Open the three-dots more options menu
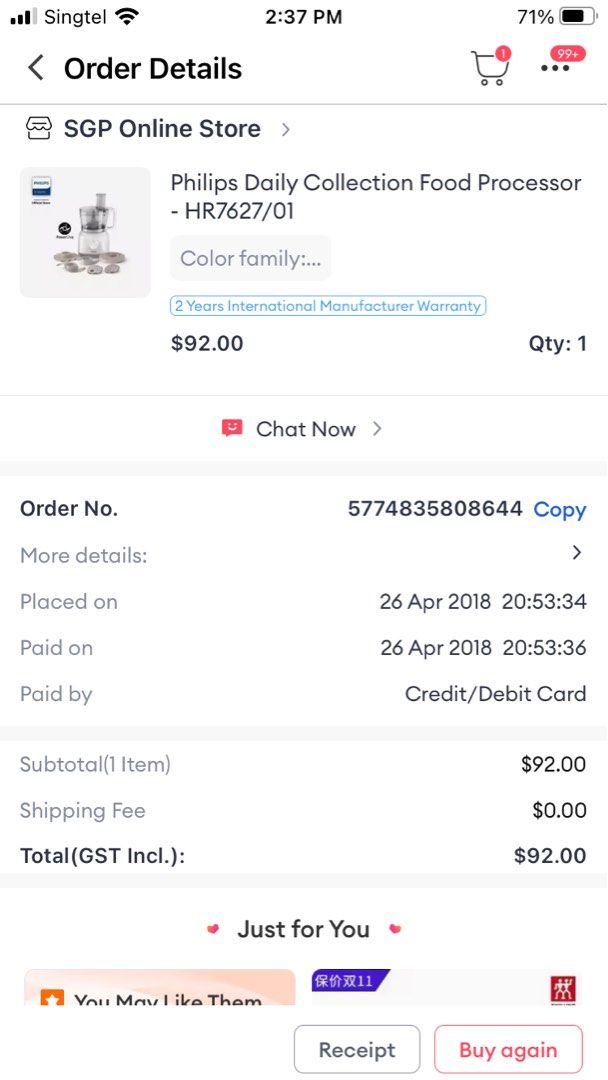 pyautogui.click(x=555, y=68)
